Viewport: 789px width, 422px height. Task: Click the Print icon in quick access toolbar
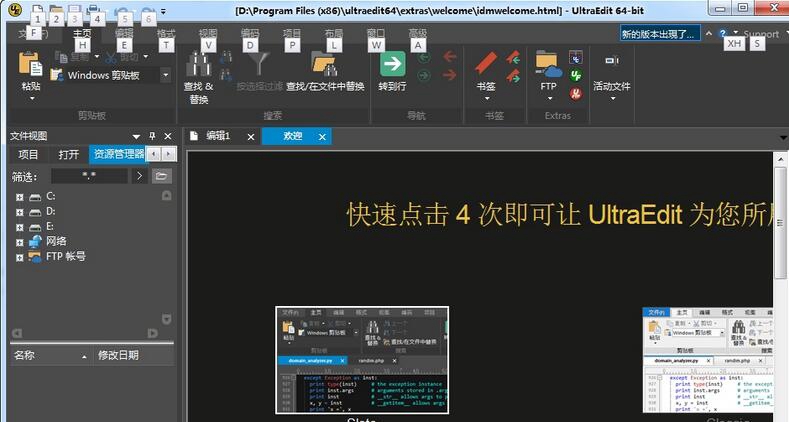click(93, 10)
